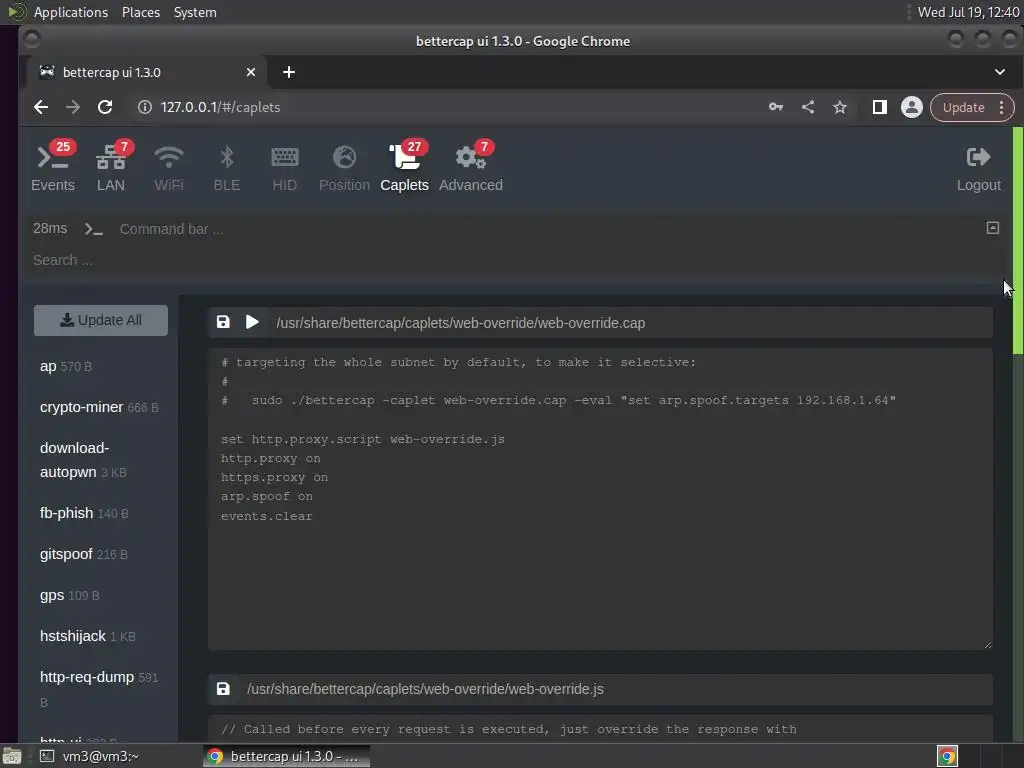Save the web-override.cap file

[x=223, y=322]
